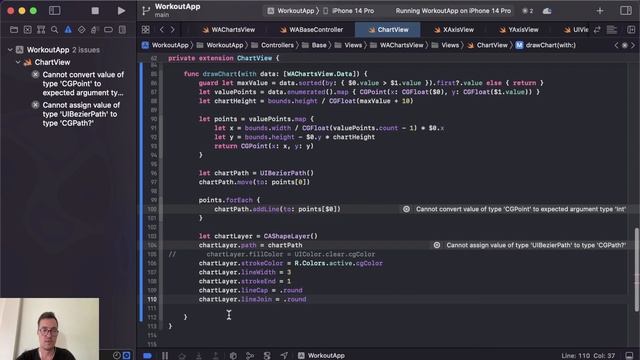This screenshot has height=360, width=640.
Task: Collapse the ChartView issues group
Action: click(18, 62)
